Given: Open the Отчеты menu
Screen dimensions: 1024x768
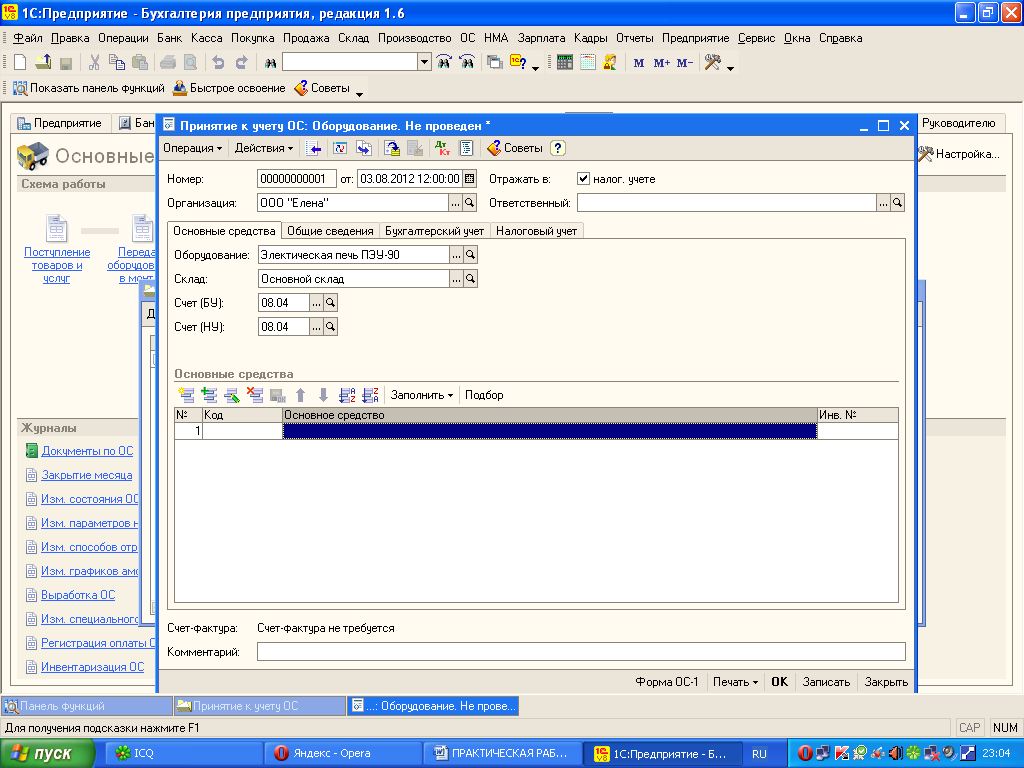Looking at the screenshot, I should tap(634, 38).
